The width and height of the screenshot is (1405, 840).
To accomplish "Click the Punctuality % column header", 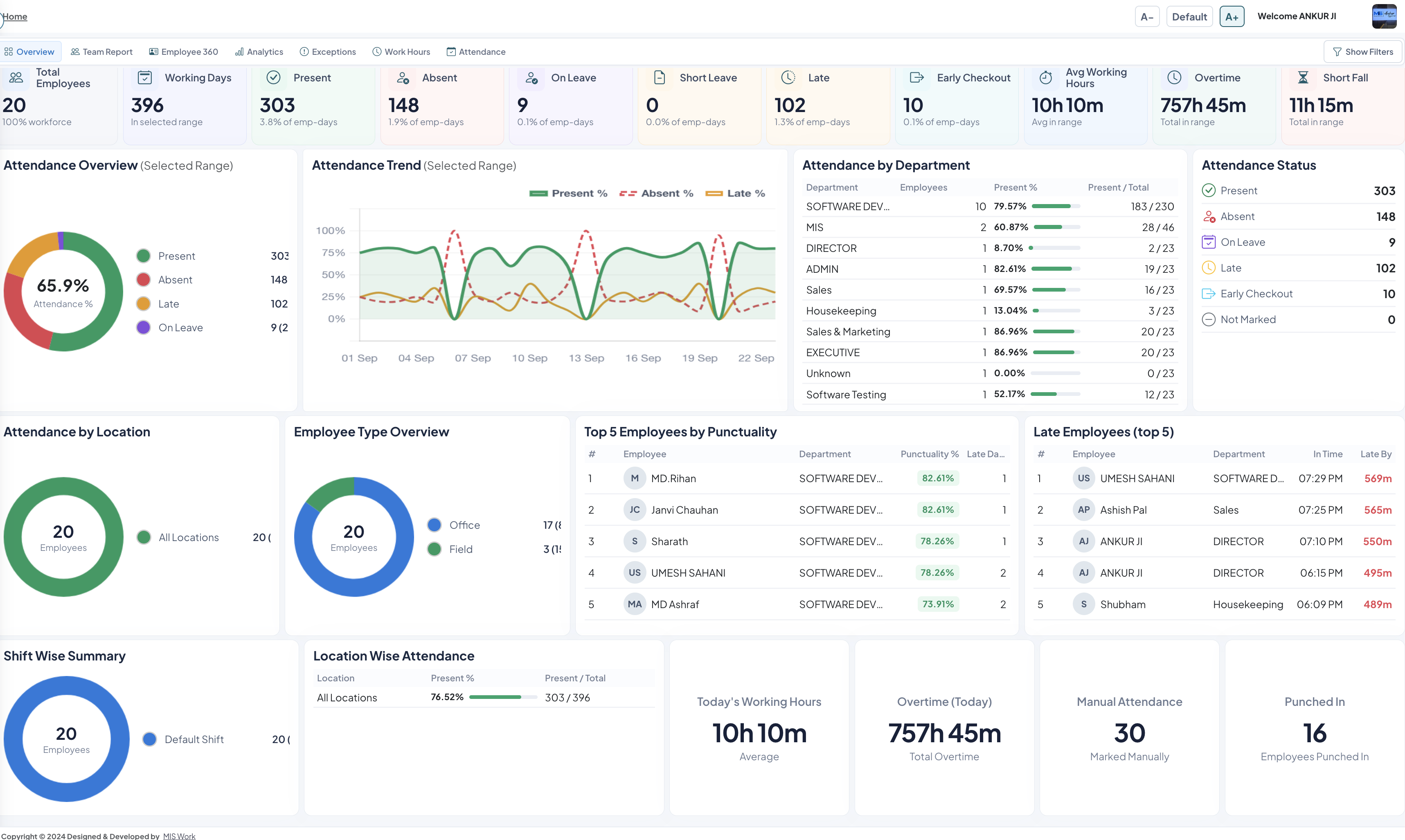I will coord(929,454).
